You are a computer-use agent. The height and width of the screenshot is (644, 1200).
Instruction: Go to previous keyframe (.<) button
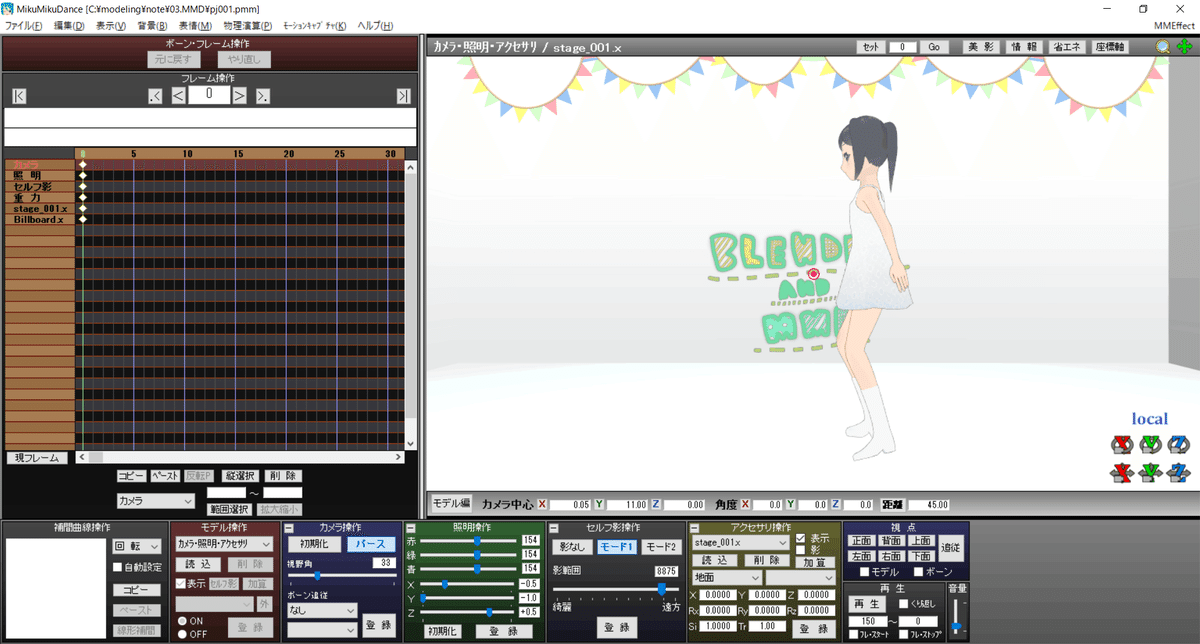click(x=155, y=96)
